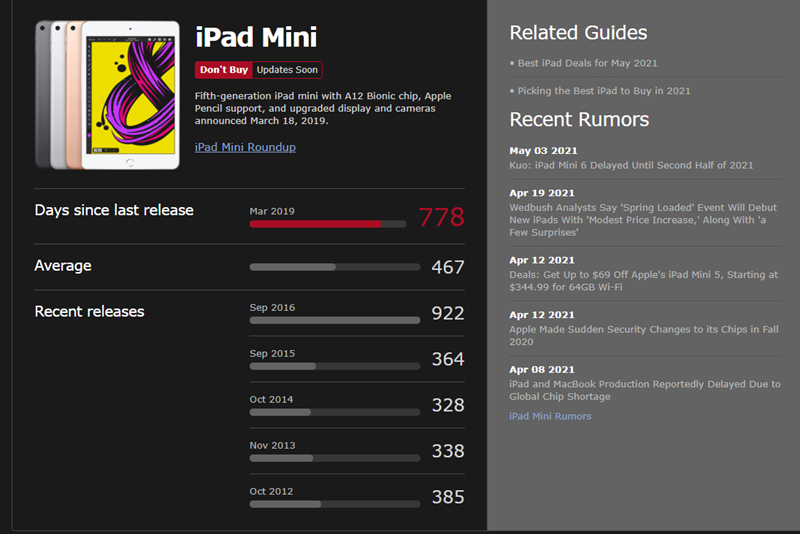
Task: Click the red Don't Buy badge
Action: pyautogui.click(x=223, y=70)
